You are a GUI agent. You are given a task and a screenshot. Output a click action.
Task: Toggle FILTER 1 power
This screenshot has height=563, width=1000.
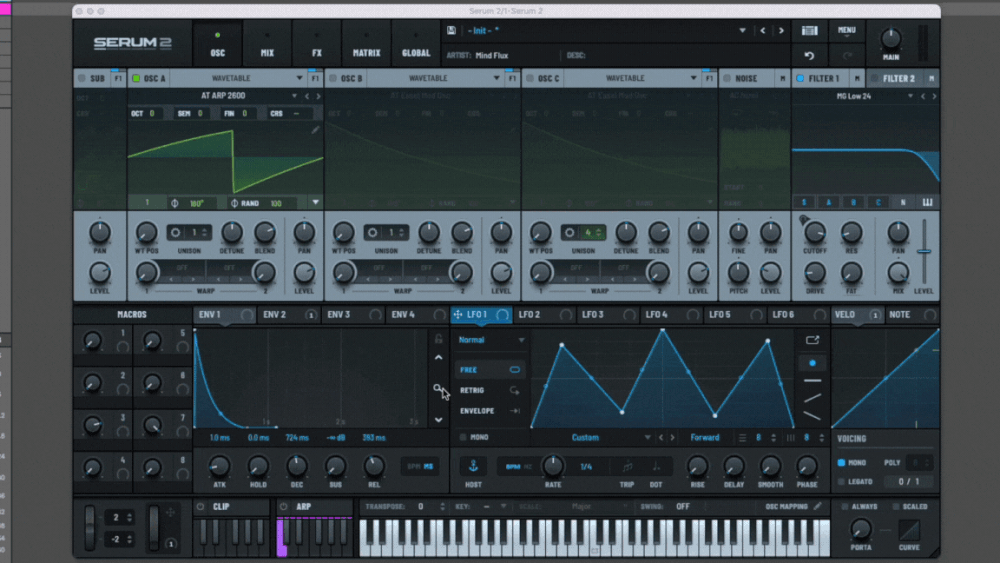800,78
